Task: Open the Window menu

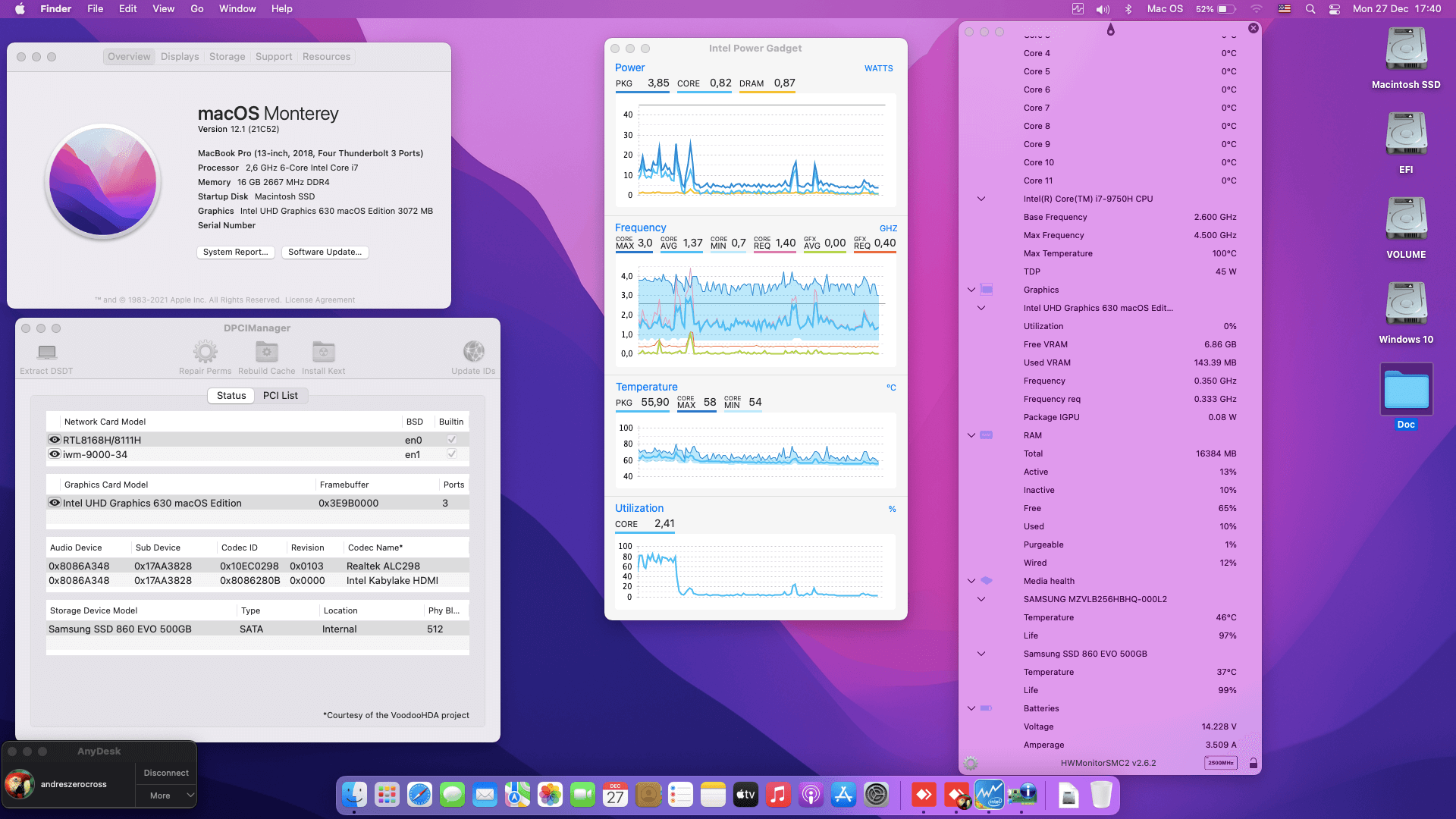Action: [x=237, y=9]
